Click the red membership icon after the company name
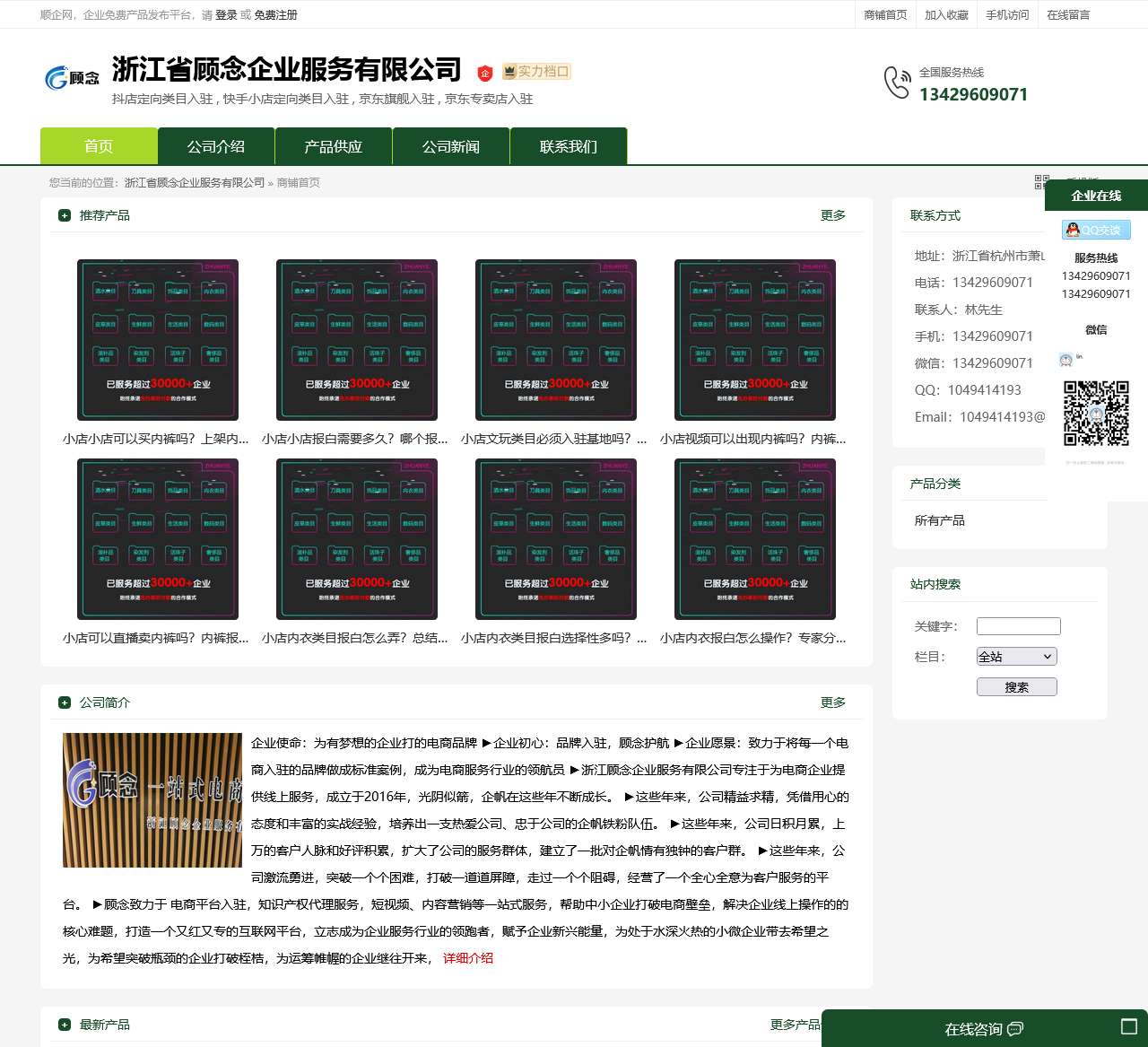Image resolution: width=1148 pixels, height=1047 pixels. tap(485, 71)
